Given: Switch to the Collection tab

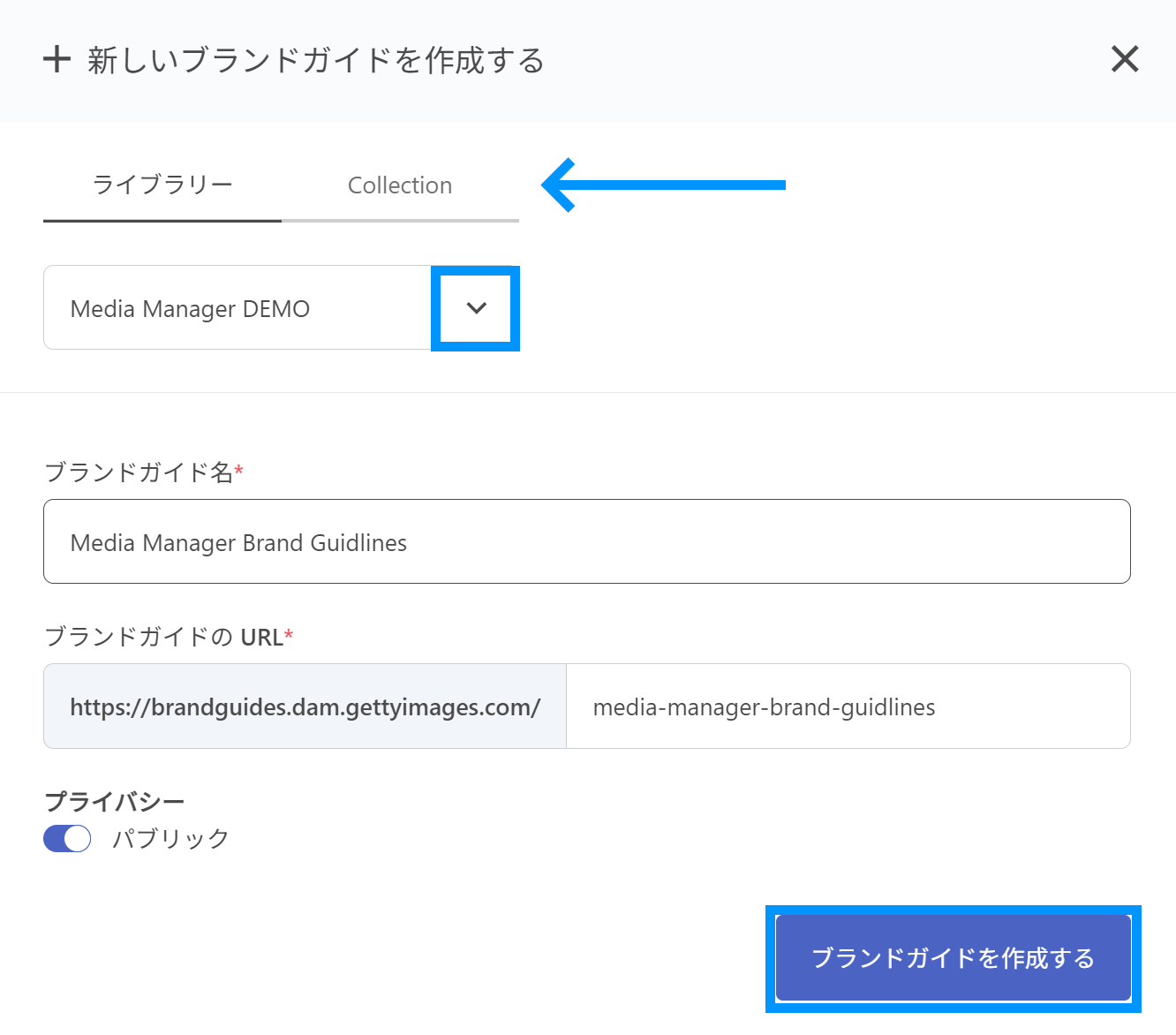Looking at the screenshot, I should pos(400,185).
